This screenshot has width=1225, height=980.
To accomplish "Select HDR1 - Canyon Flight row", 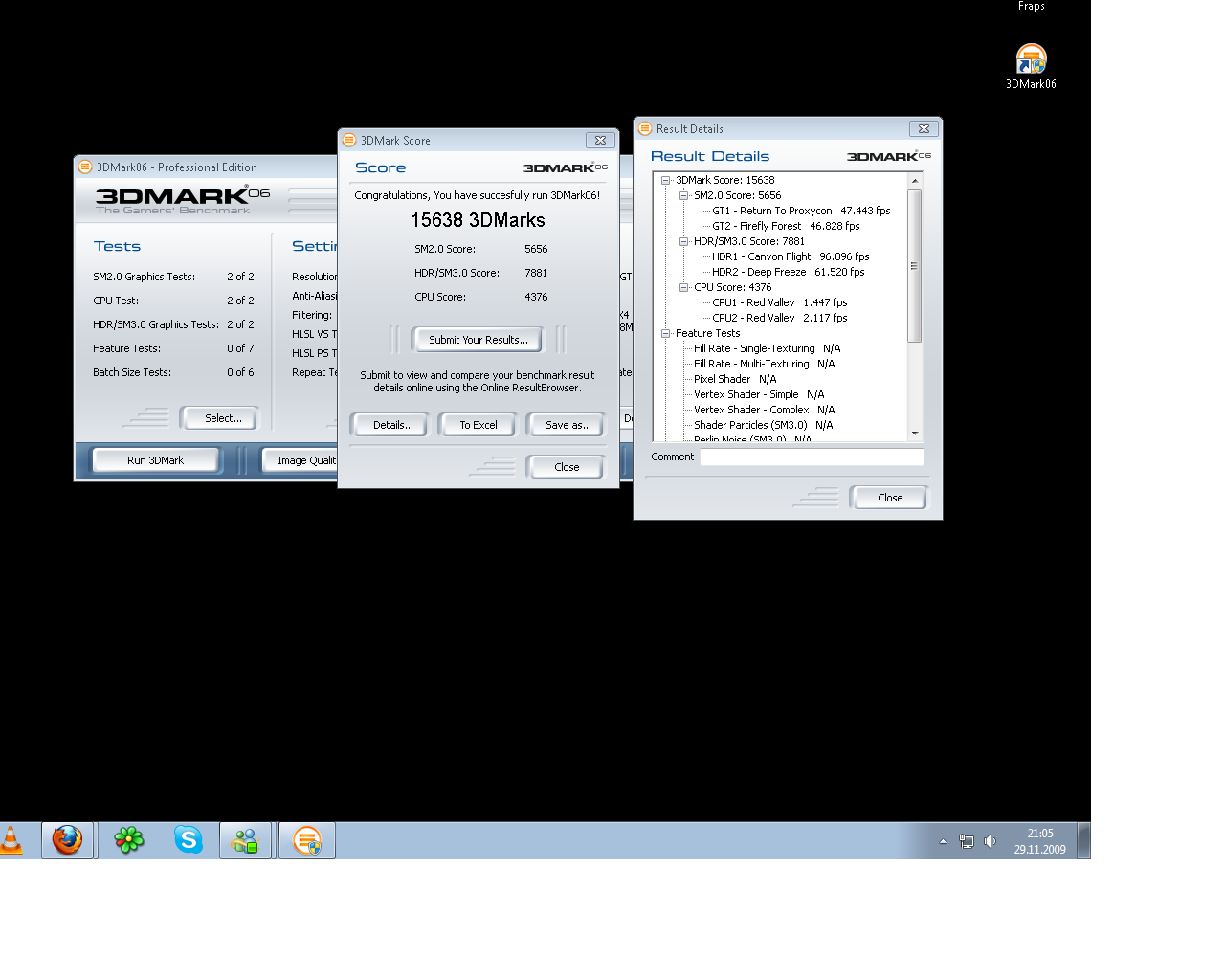I will 791,256.
